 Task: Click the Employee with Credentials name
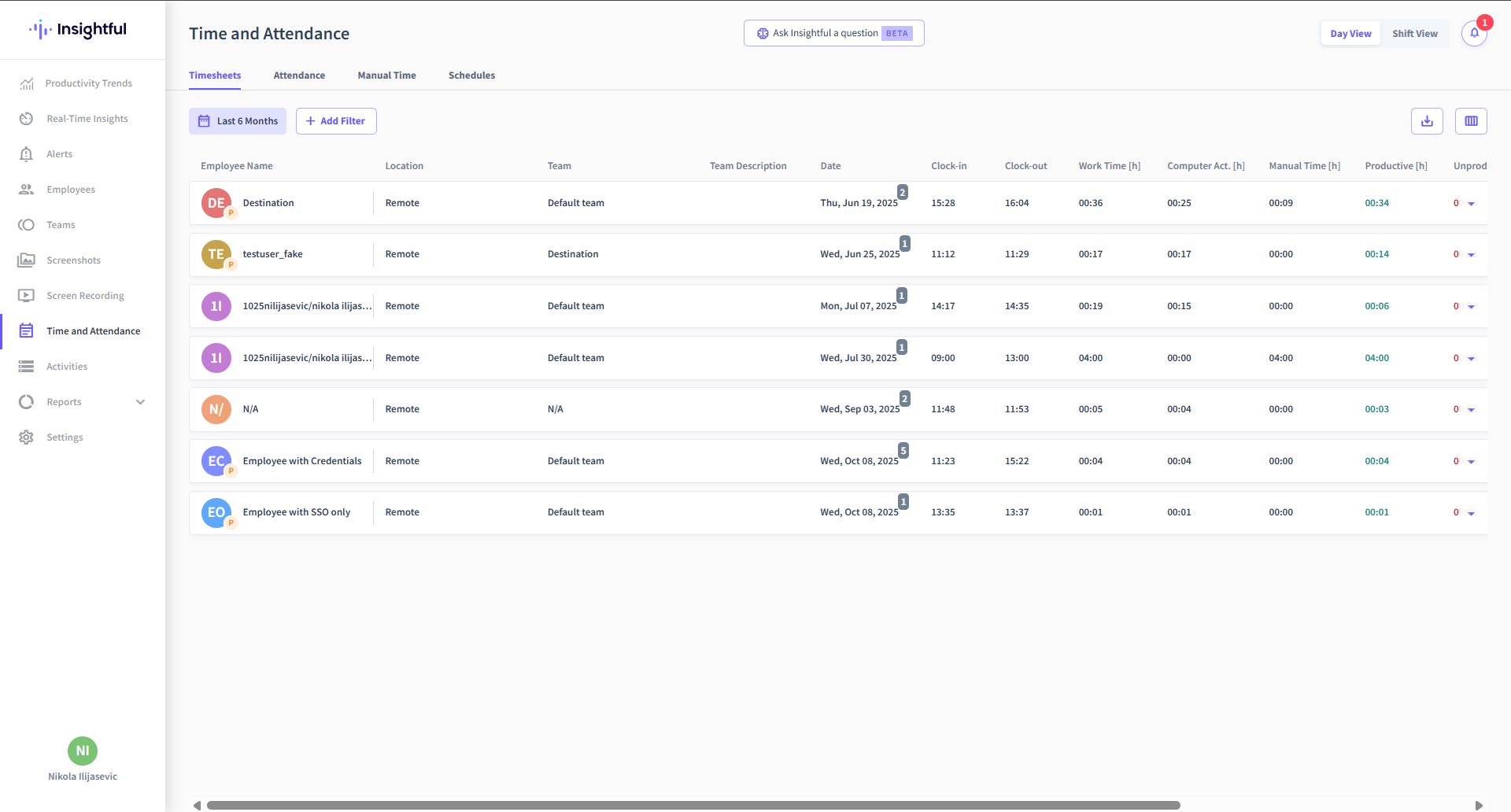[302, 461]
